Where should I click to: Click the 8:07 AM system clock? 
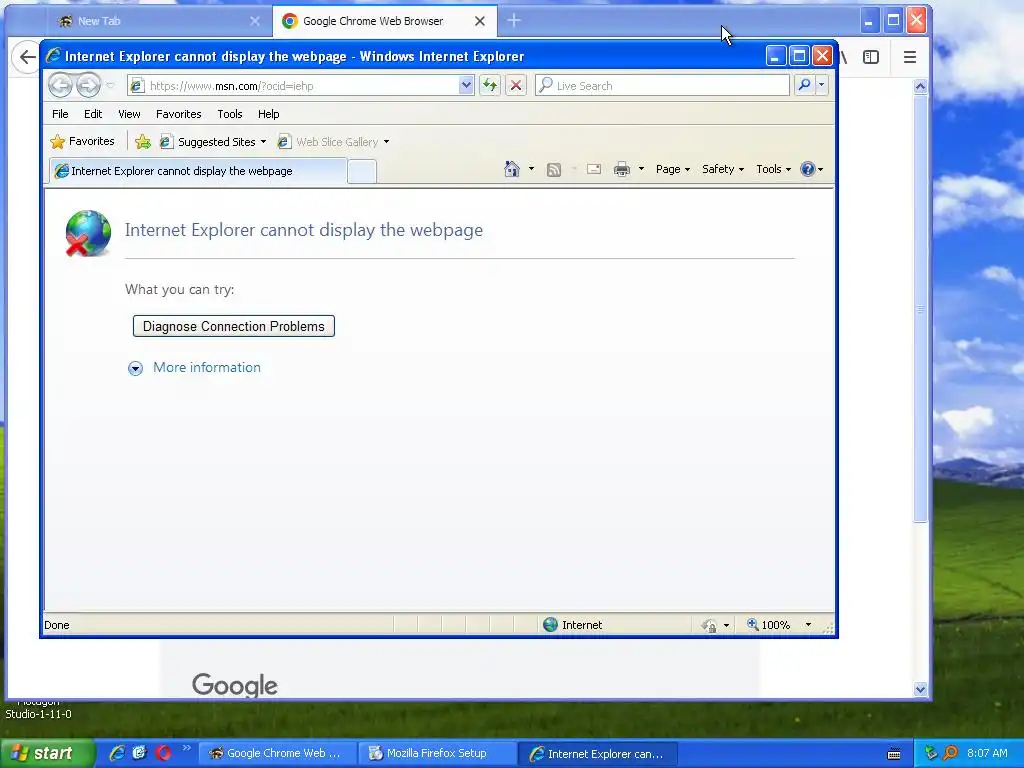[987, 753]
